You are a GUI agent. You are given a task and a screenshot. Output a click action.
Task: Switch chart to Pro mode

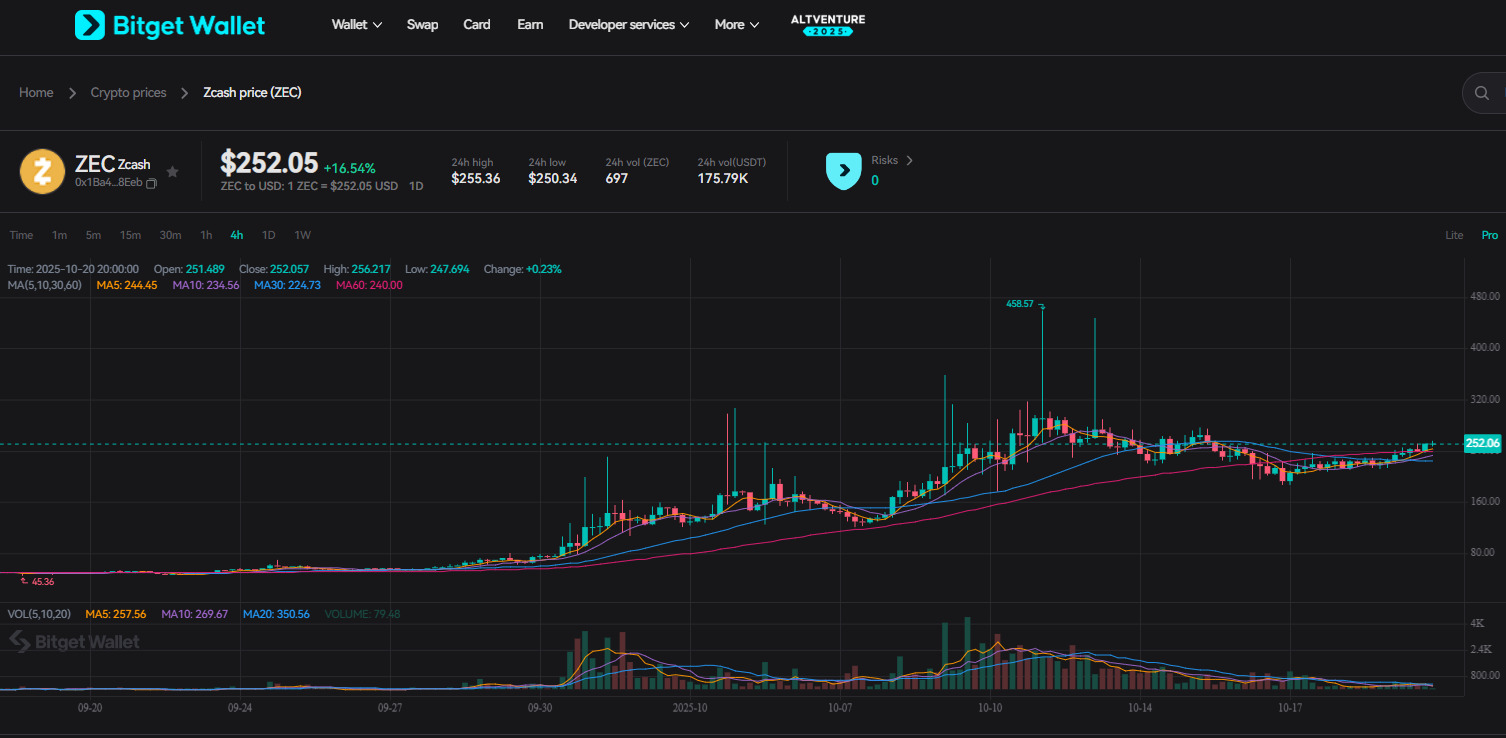1490,235
